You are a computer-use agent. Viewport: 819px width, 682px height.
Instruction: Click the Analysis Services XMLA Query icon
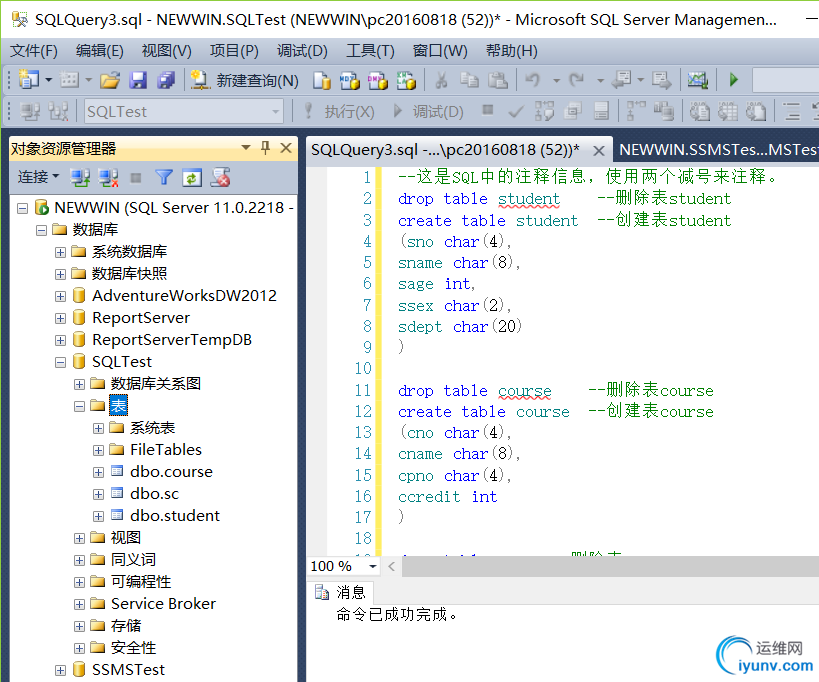pyautogui.click(x=406, y=80)
